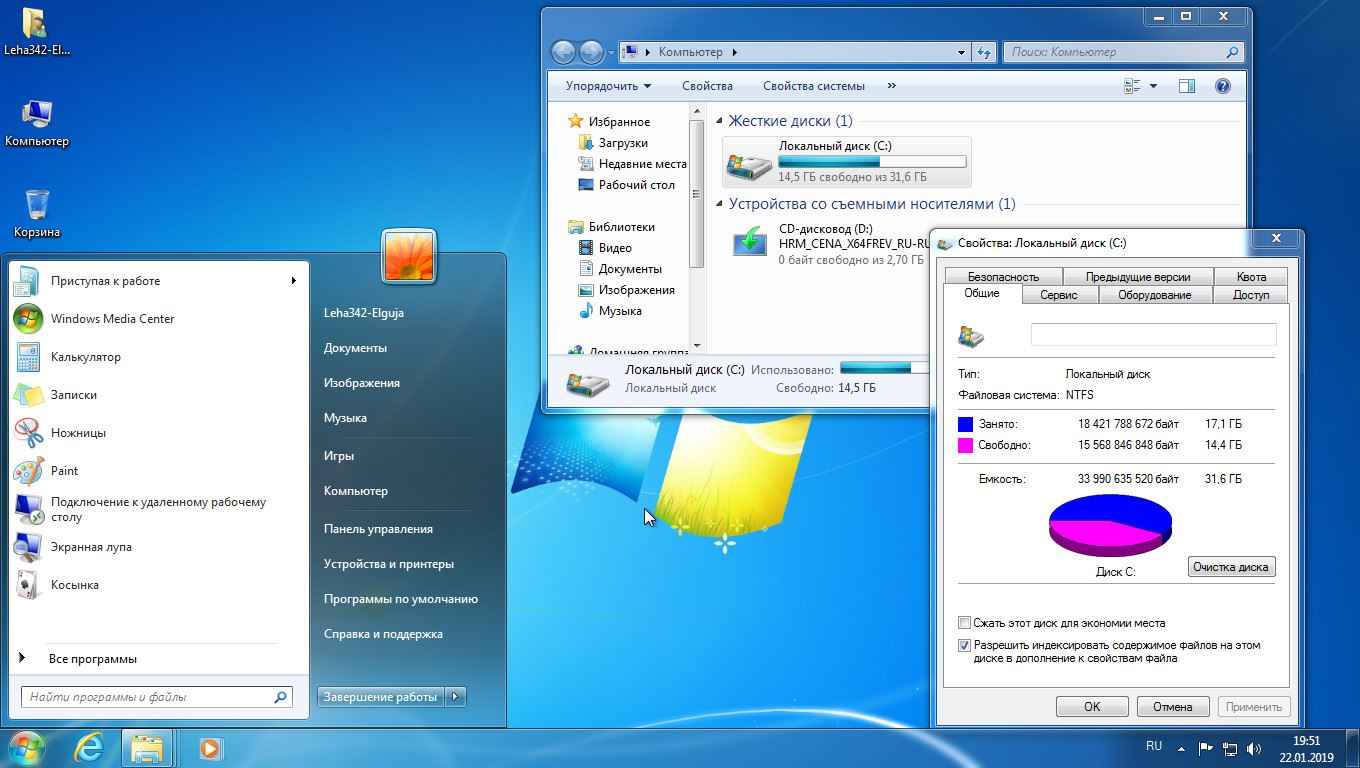This screenshot has height=768, width=1360.
Task: Click Очистка диска button
Action: tap(1231, 567)
